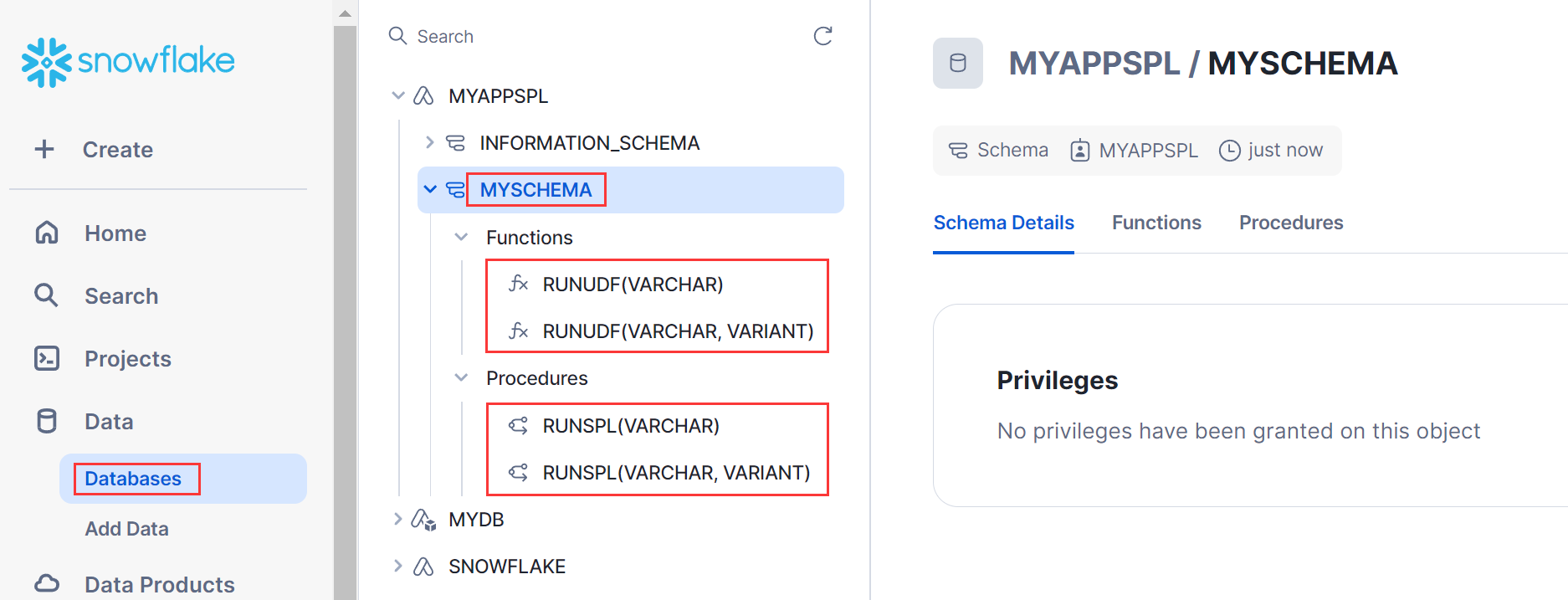Click the Data Products cloud icon
Image resolution: width=1568 pixels, height=600 pixels.
[x=47, y=583]
